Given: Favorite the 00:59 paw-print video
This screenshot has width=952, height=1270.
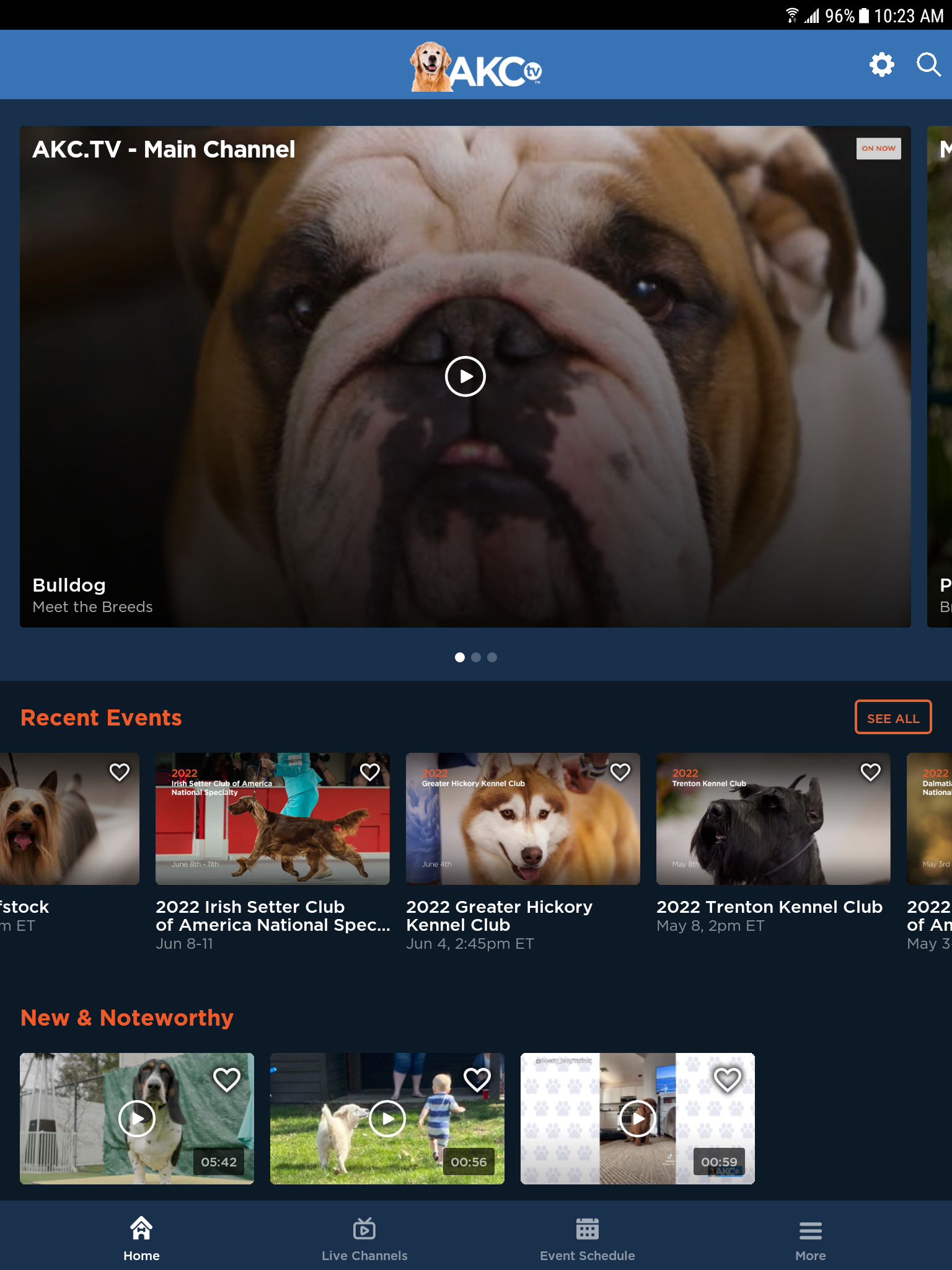Looking at the screenshot, I should point(728,1080).
